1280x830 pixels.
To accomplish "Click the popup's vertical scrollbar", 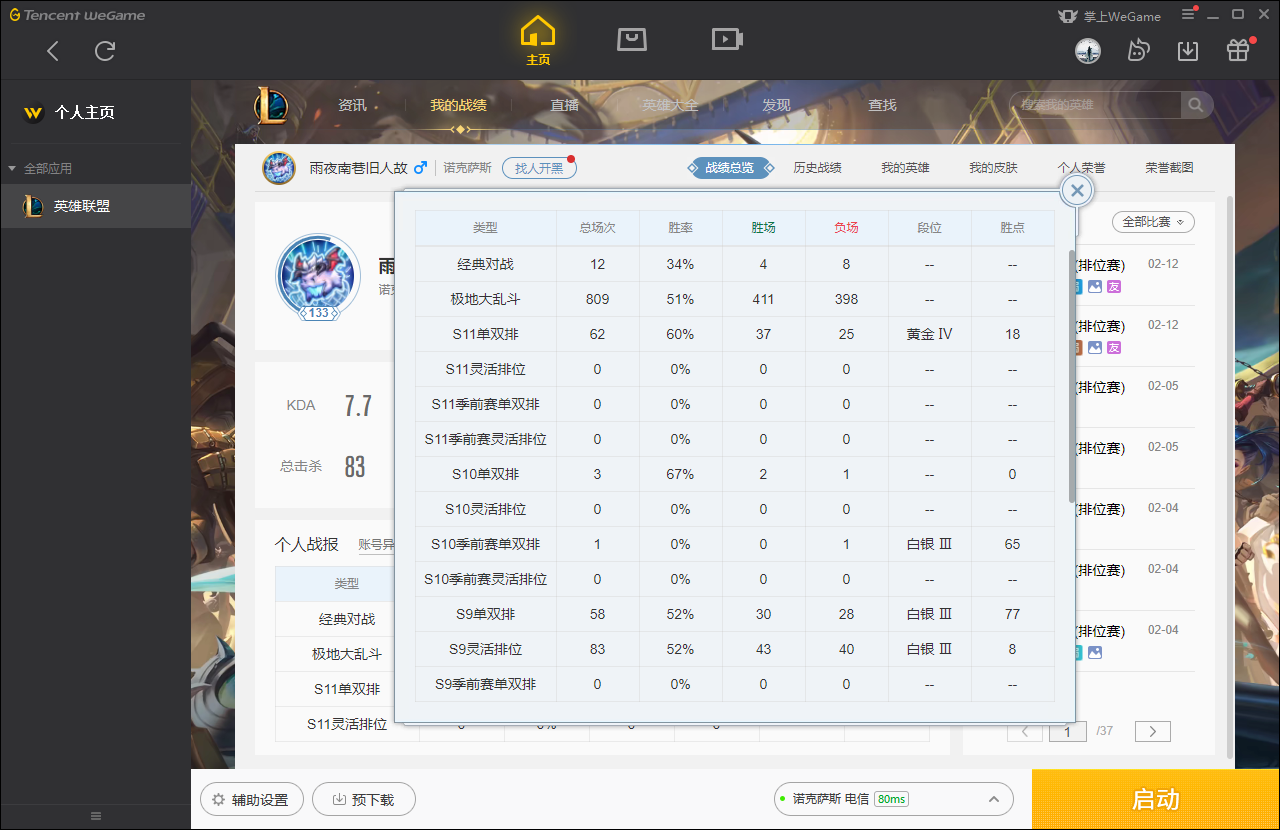I will click(1072, 376).
